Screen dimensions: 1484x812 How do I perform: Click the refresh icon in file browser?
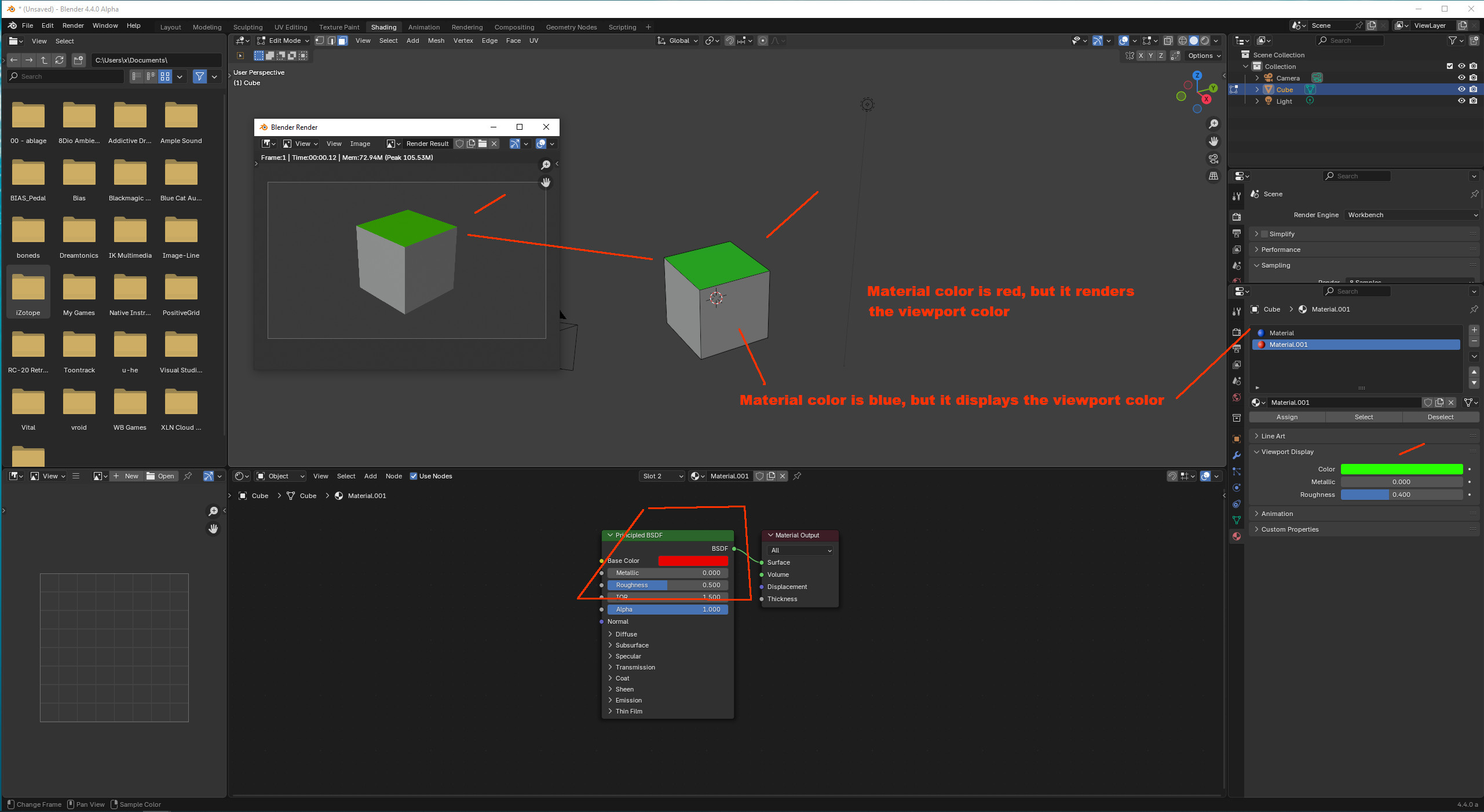(59, 60)
